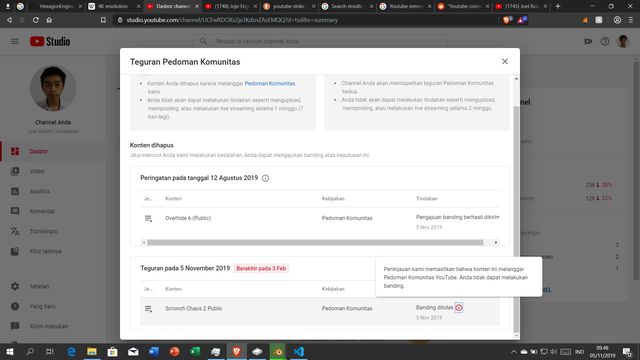Click the address bar URL
640x360 pixels.
[232, 20]
